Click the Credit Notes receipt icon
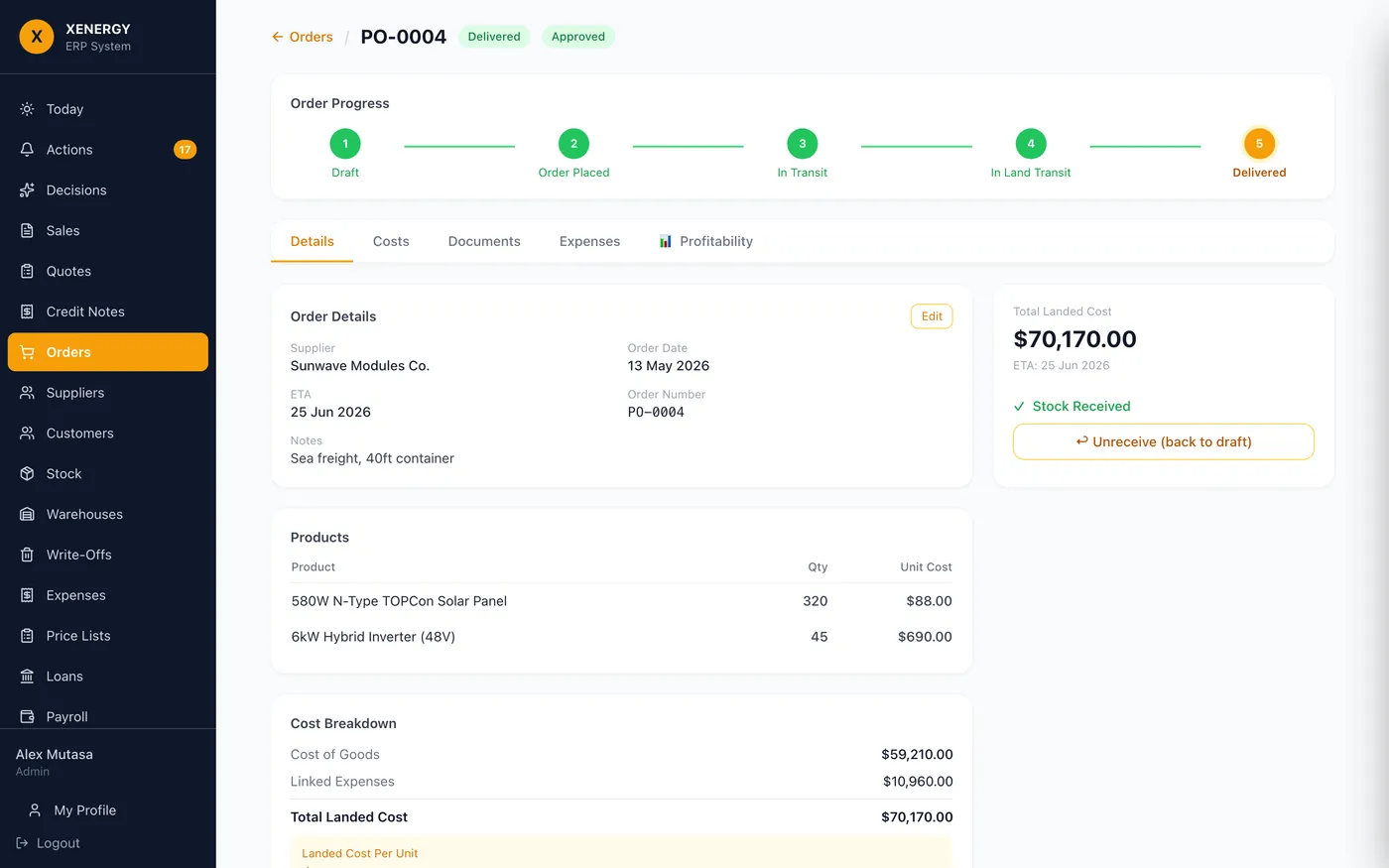The width and height of the screenshot is (1389, 868). 27,311
